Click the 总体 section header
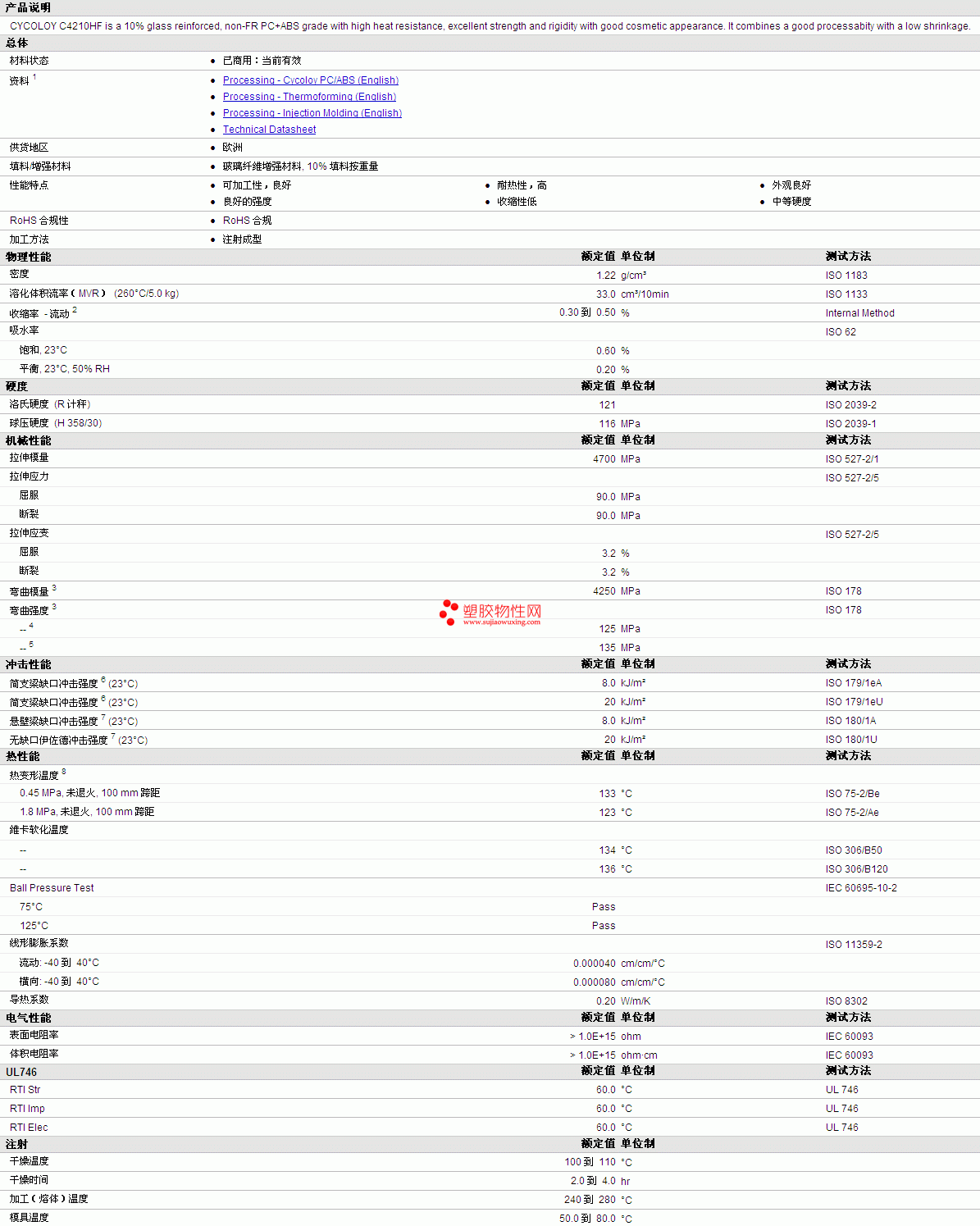 (16, 43)
